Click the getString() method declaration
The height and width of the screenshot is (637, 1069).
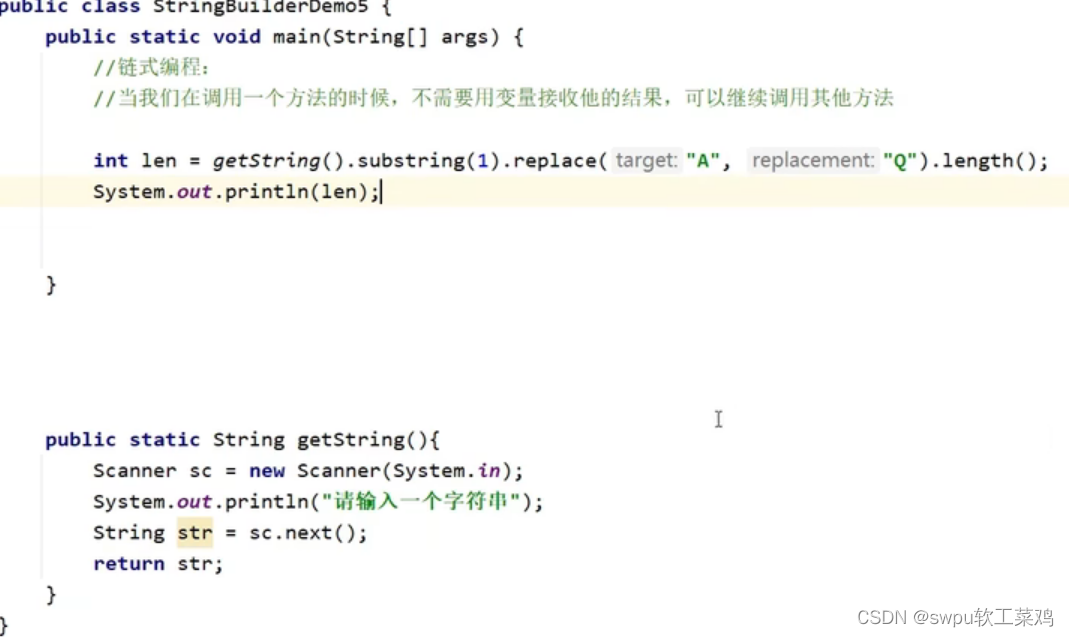(x=243, y=440)
